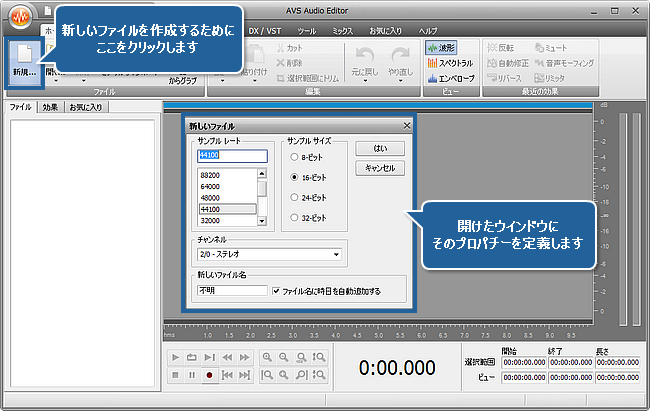Pause playback with the Pause button
Viewport: 650px width, 411px height.
pos(192,375)
